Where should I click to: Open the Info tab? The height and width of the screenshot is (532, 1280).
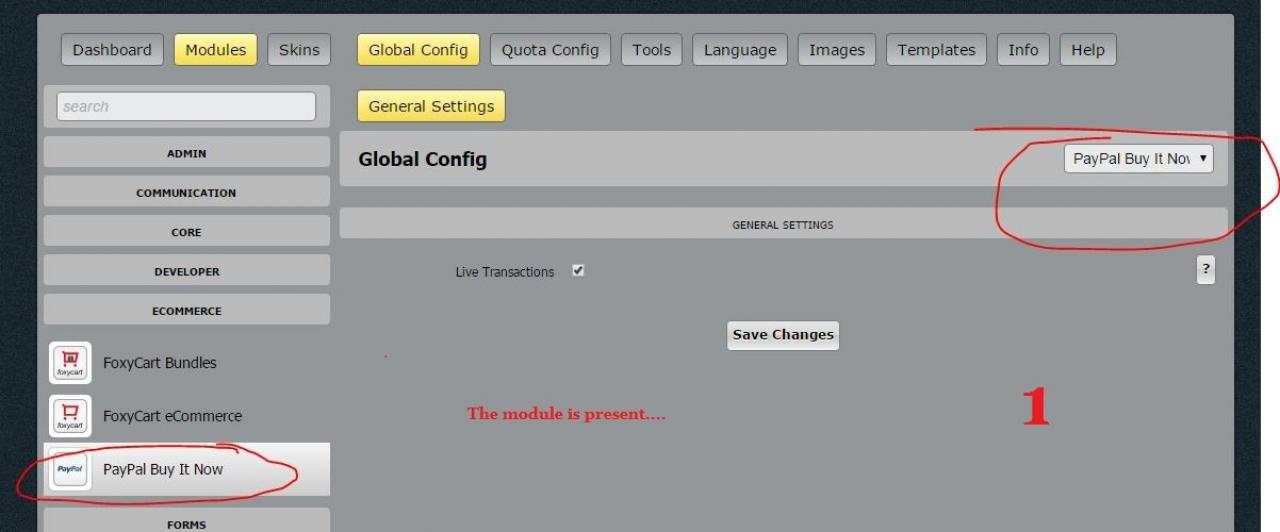click(1023, 50)
